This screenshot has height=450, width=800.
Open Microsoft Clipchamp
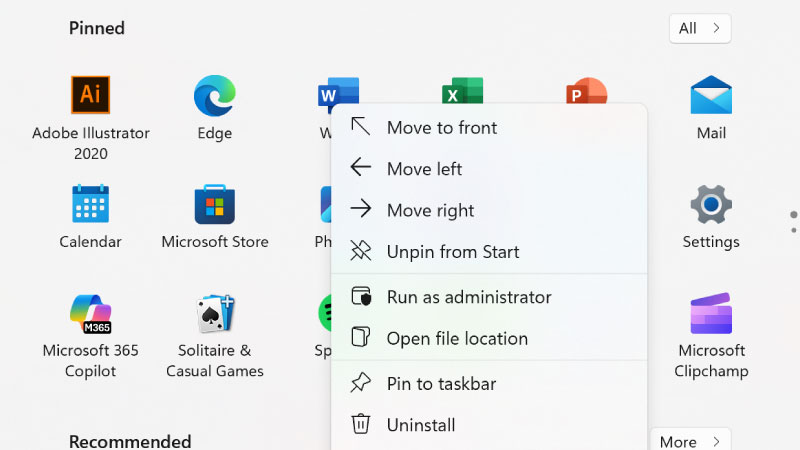(x=711, y=314)
